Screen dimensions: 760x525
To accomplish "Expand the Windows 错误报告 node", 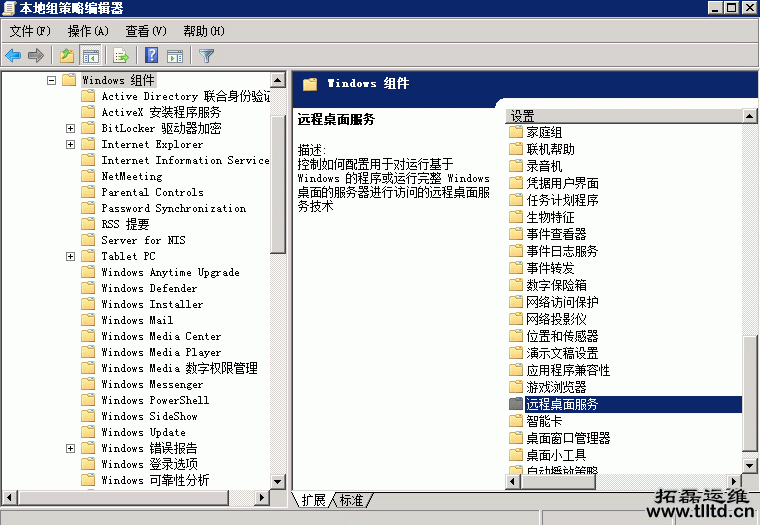I will pos(70,448).
